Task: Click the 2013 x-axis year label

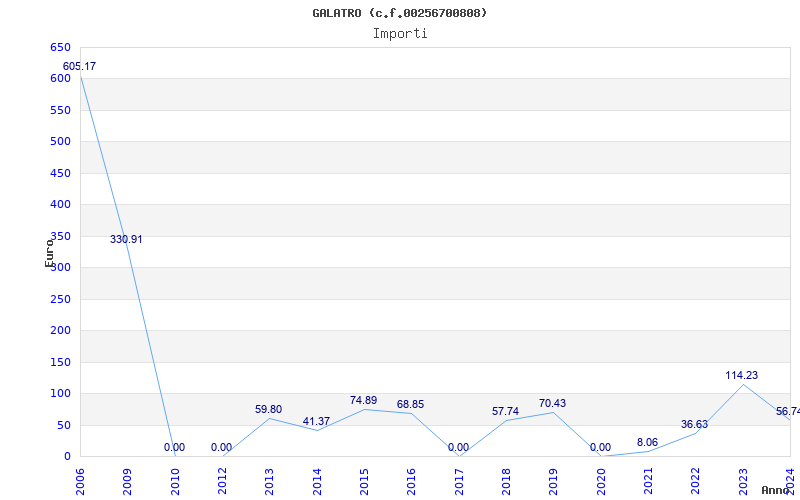Action: [x=269, y=482]
